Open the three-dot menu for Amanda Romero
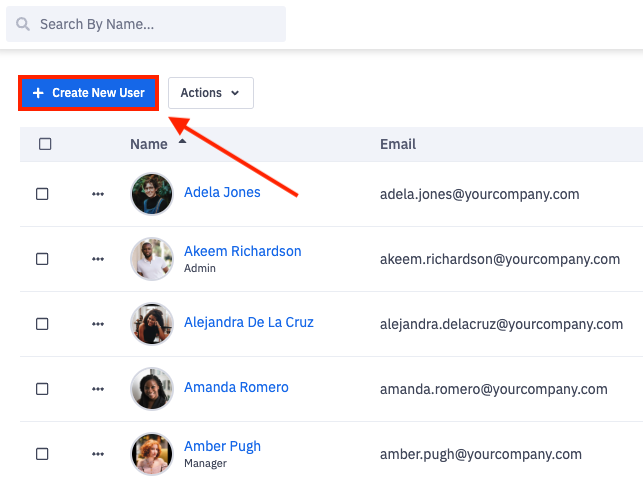 (x=98, y=389)
